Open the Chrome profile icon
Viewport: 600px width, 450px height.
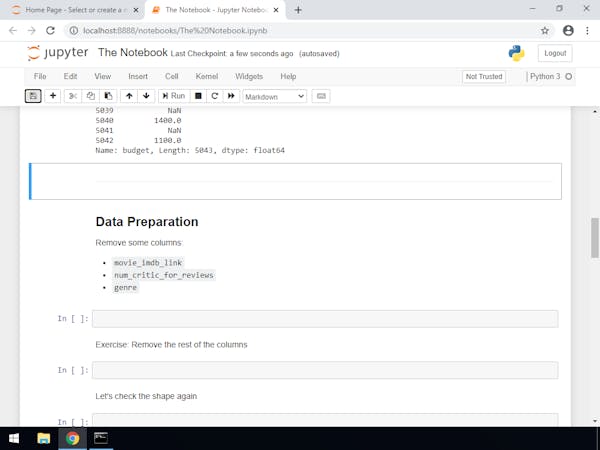(568, 31)
